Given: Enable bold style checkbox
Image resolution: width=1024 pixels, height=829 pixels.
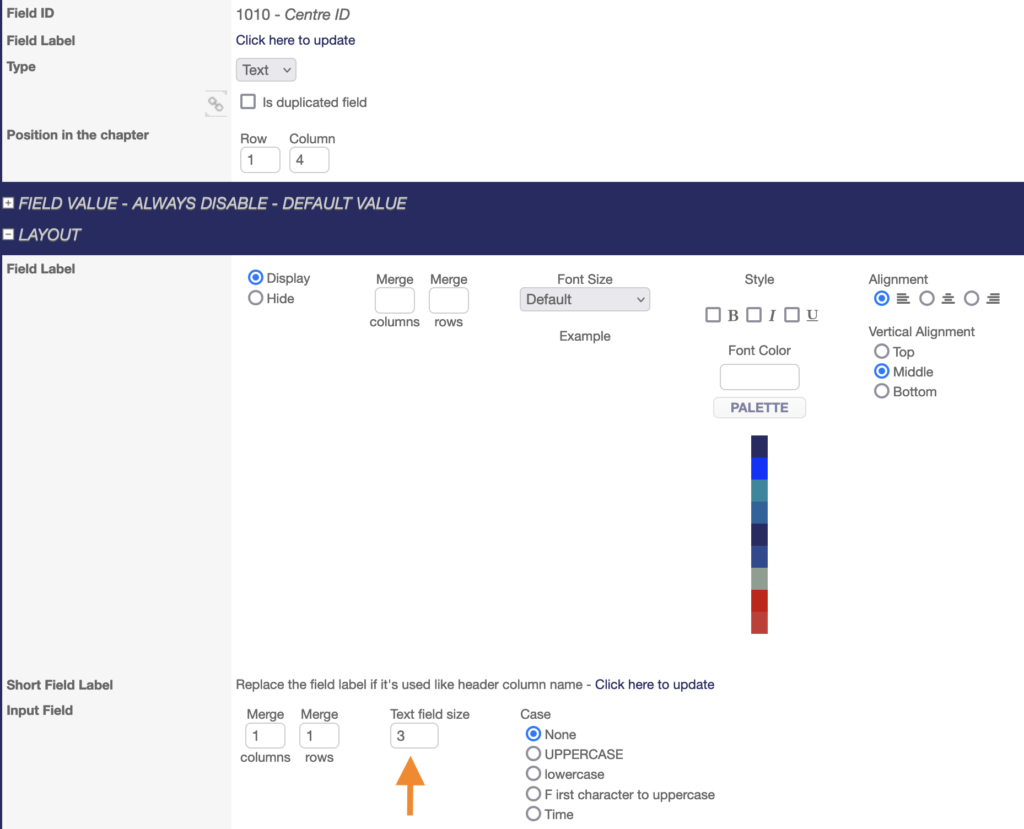Looking at the screenshot, I should pos(713,315).
